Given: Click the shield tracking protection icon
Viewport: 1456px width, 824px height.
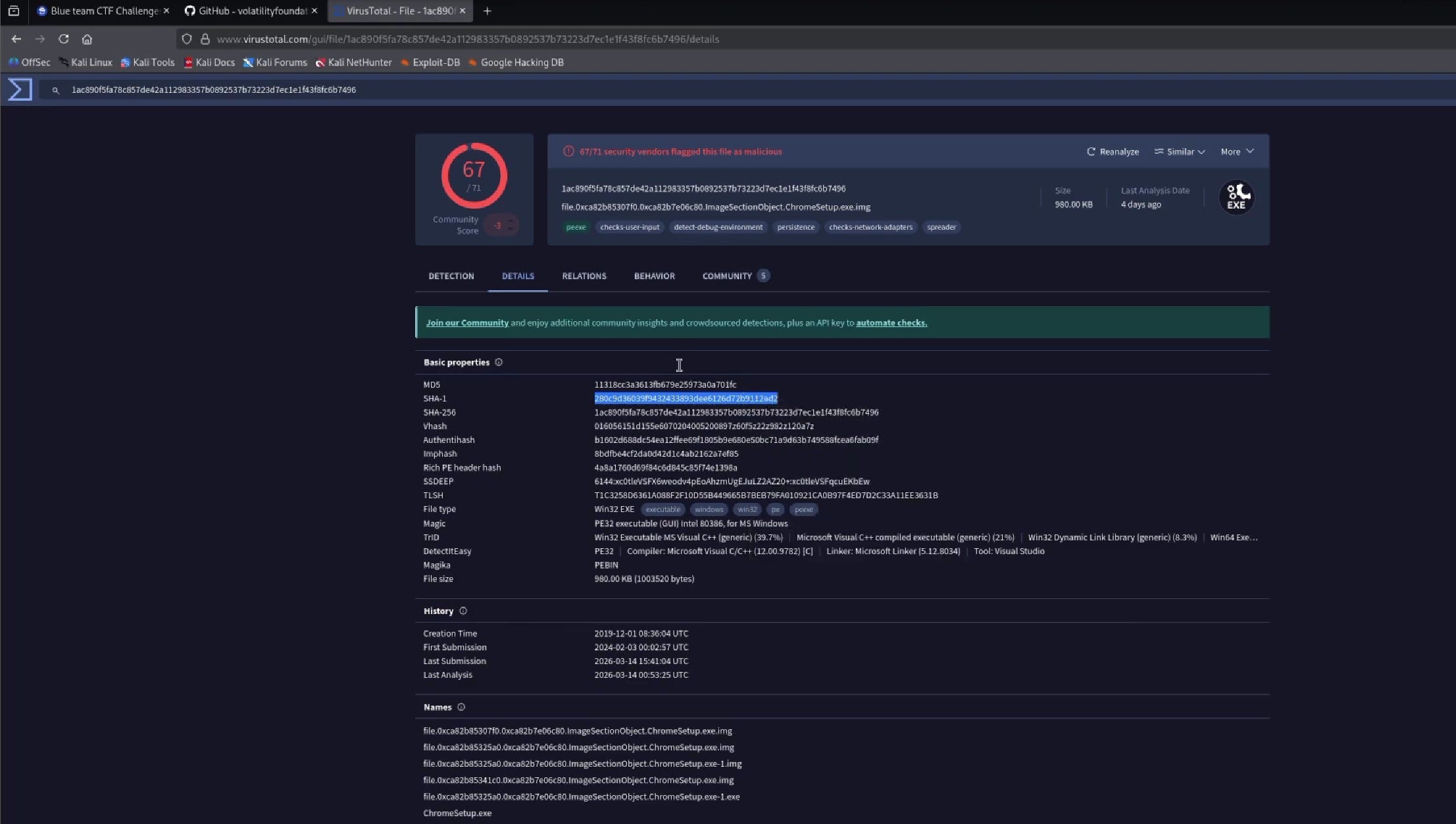Looking at the screenshot, I should (x=187, y=39).
